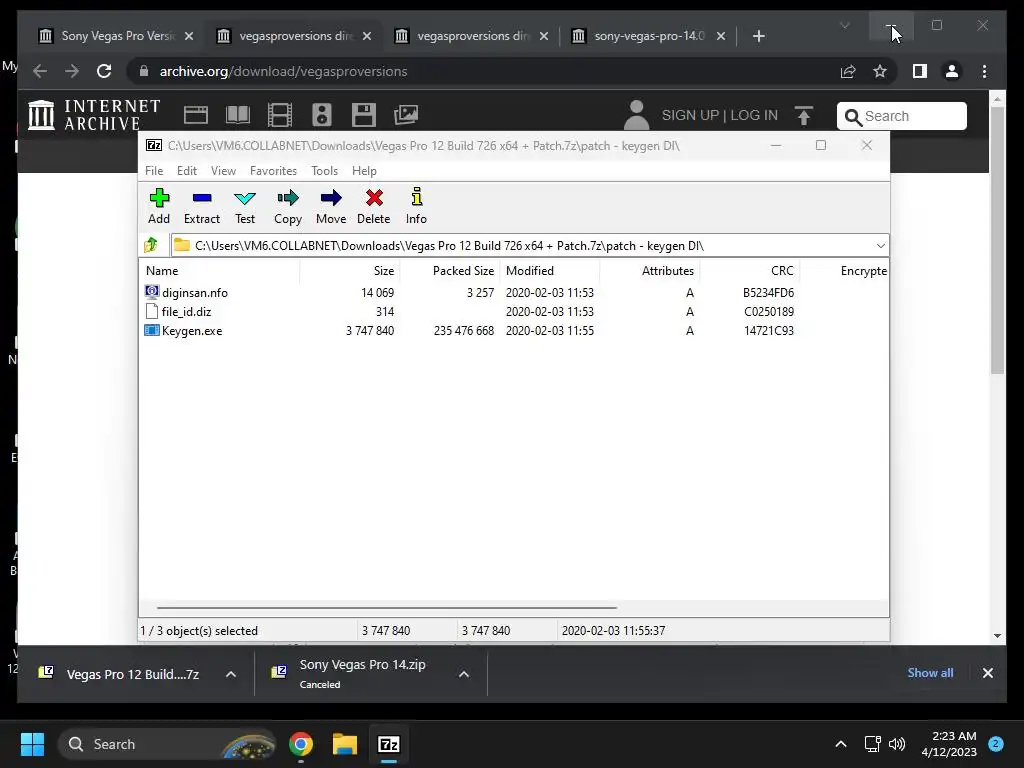Screen dimensions: 1024x768
Task: Open Internet Archive web icon
Action: 196,115
